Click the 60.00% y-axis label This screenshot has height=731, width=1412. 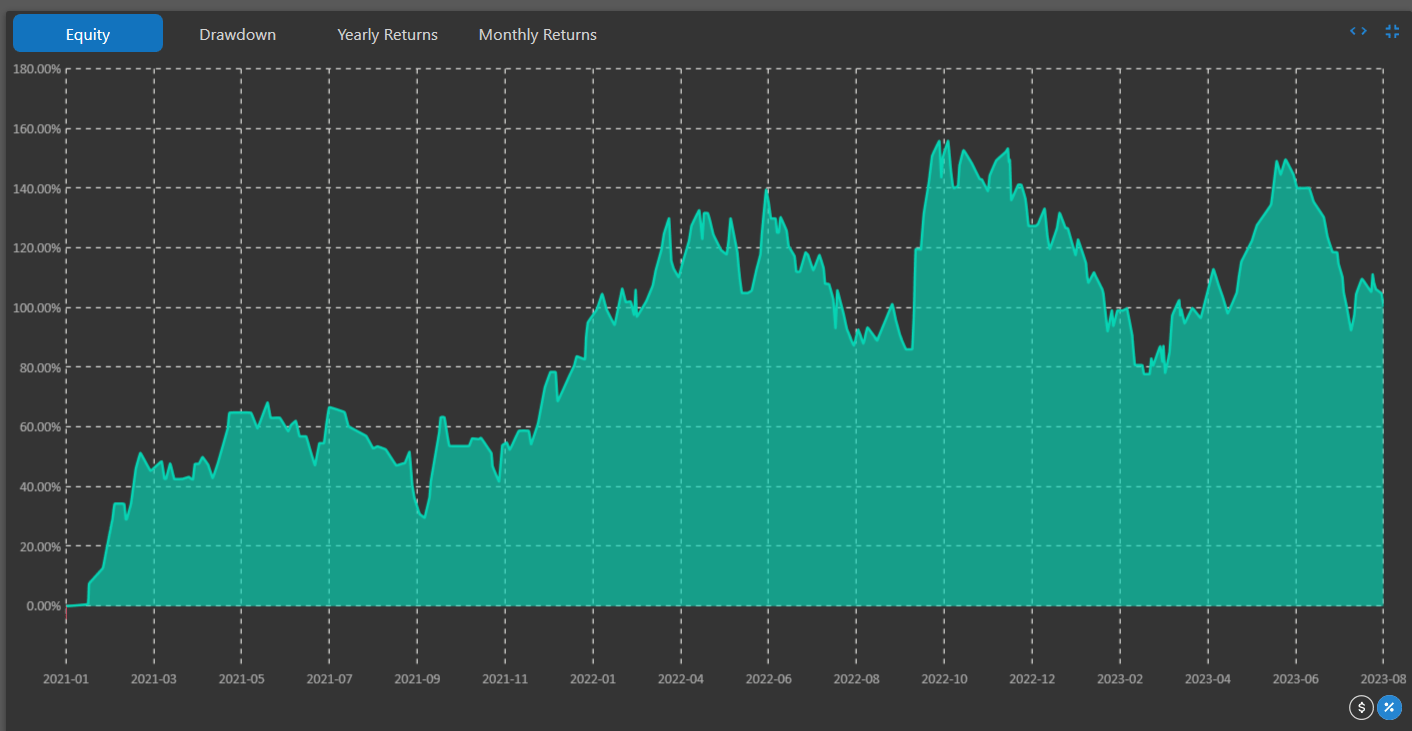(39, 427)
